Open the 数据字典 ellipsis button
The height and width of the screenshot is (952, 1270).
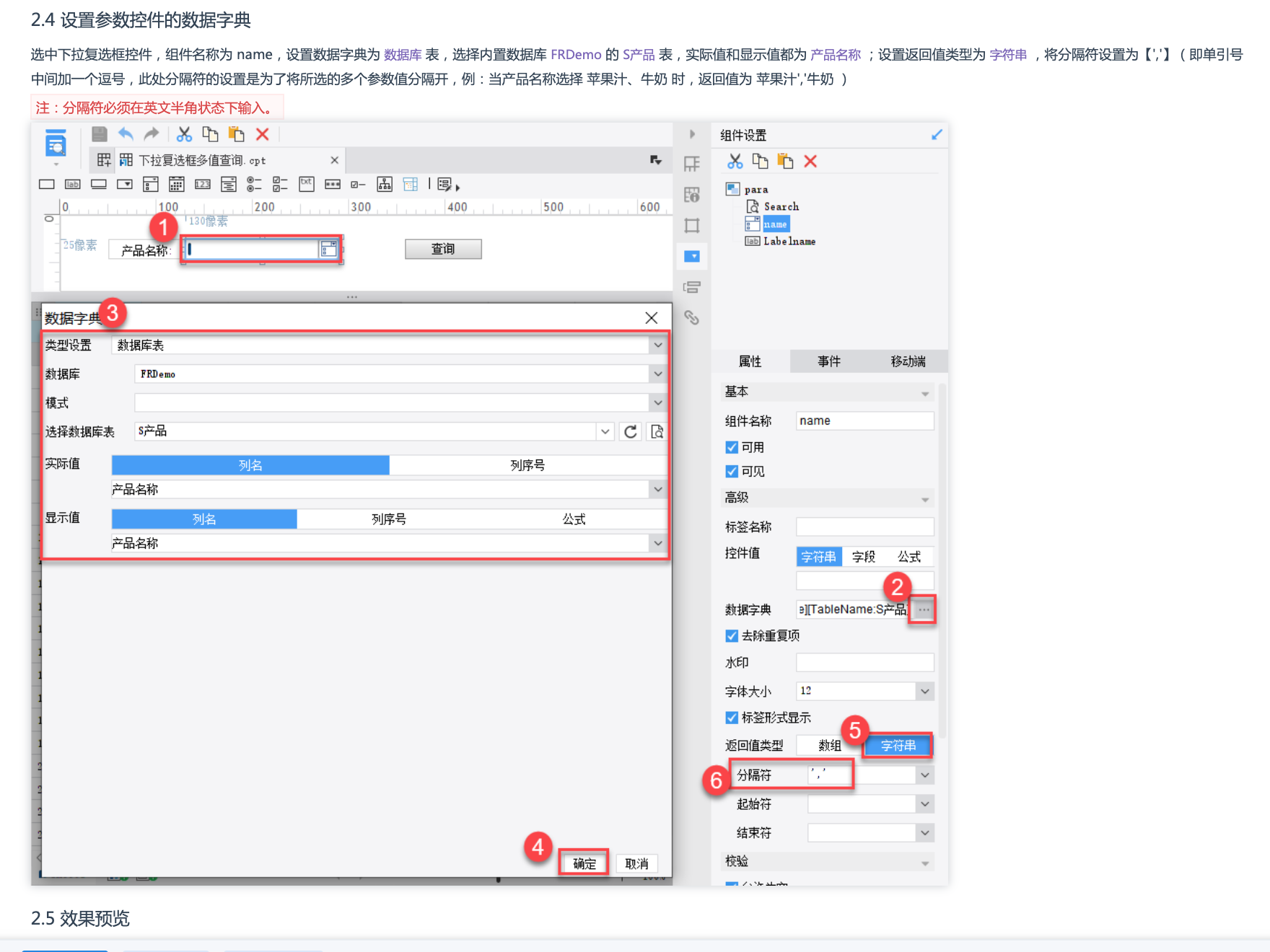tap(924, 609)
